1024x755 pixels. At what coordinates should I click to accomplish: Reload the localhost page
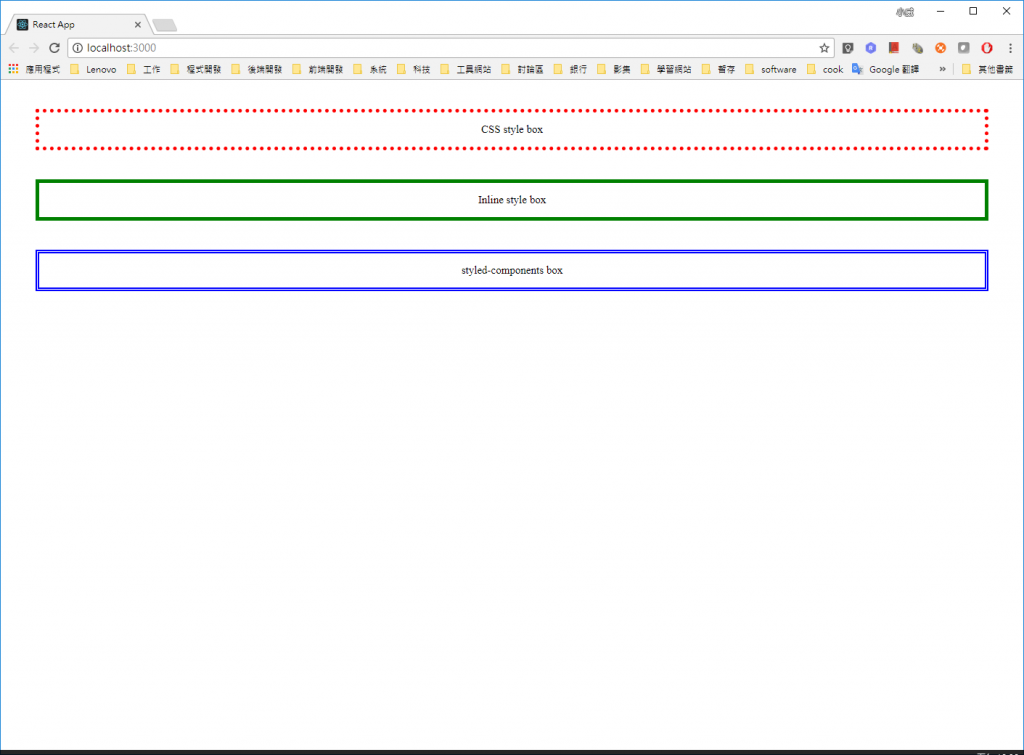pos(54,48)
